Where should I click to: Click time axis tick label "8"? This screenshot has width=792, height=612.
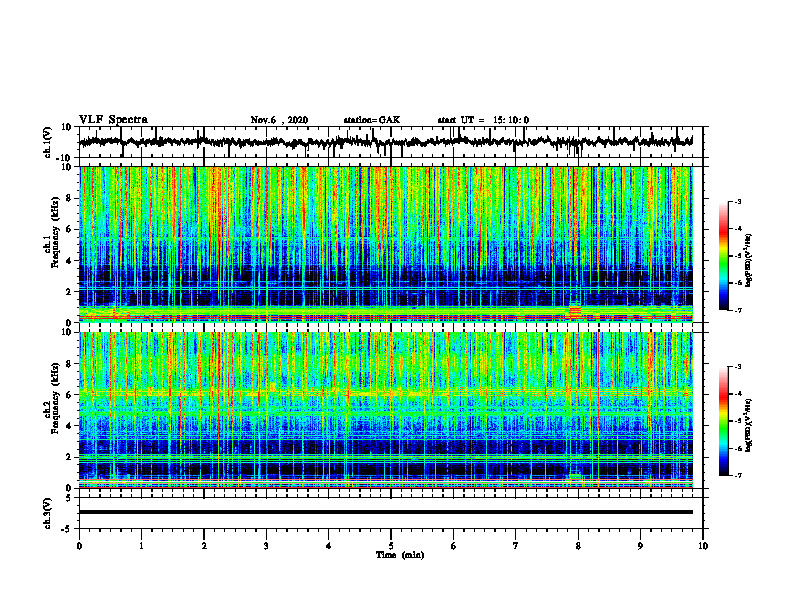click(578, 546)
